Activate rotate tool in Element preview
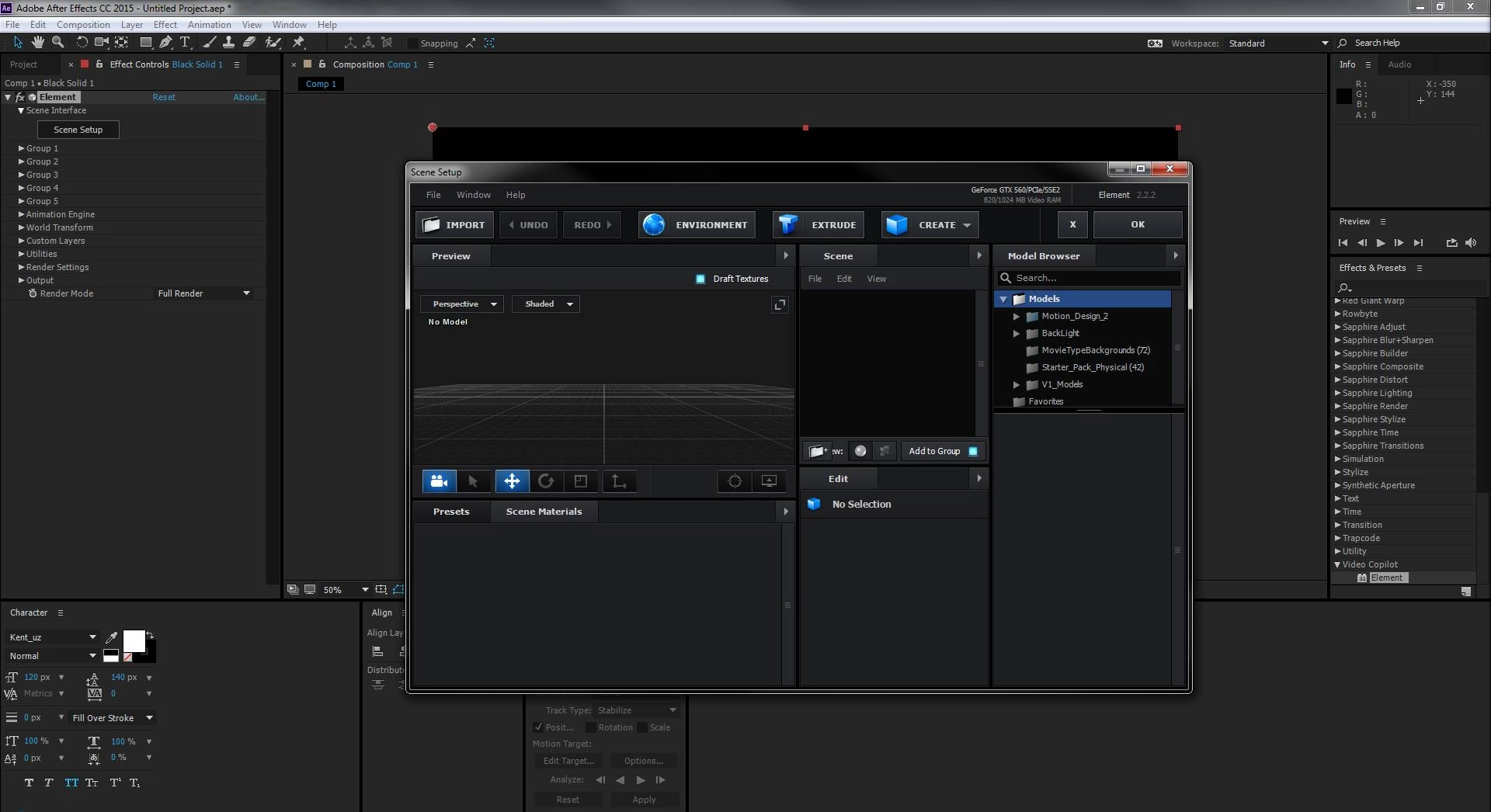The image size is (1491, 812). tap(546, 481)
